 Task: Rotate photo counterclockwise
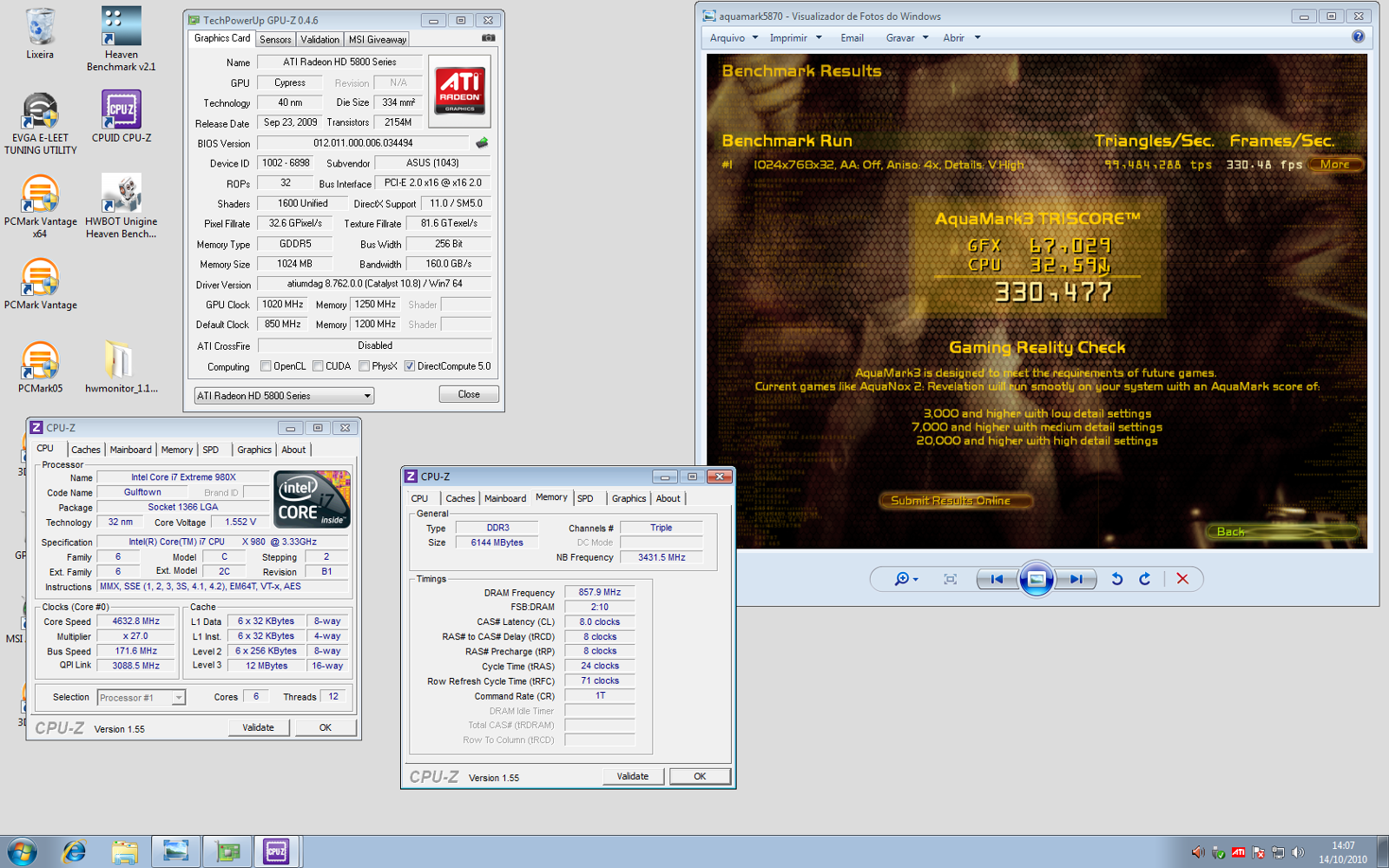(x=1117, y=579)
